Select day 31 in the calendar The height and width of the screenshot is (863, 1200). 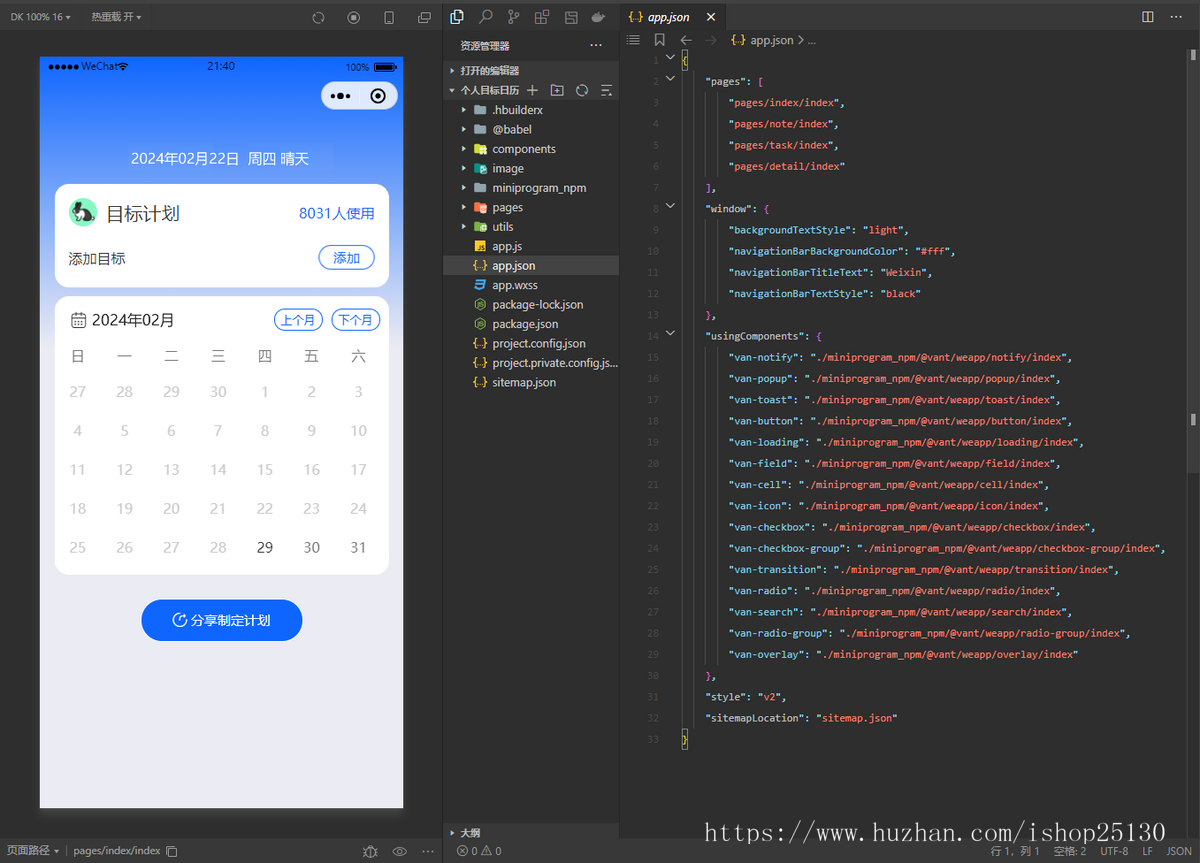(358, 547)
